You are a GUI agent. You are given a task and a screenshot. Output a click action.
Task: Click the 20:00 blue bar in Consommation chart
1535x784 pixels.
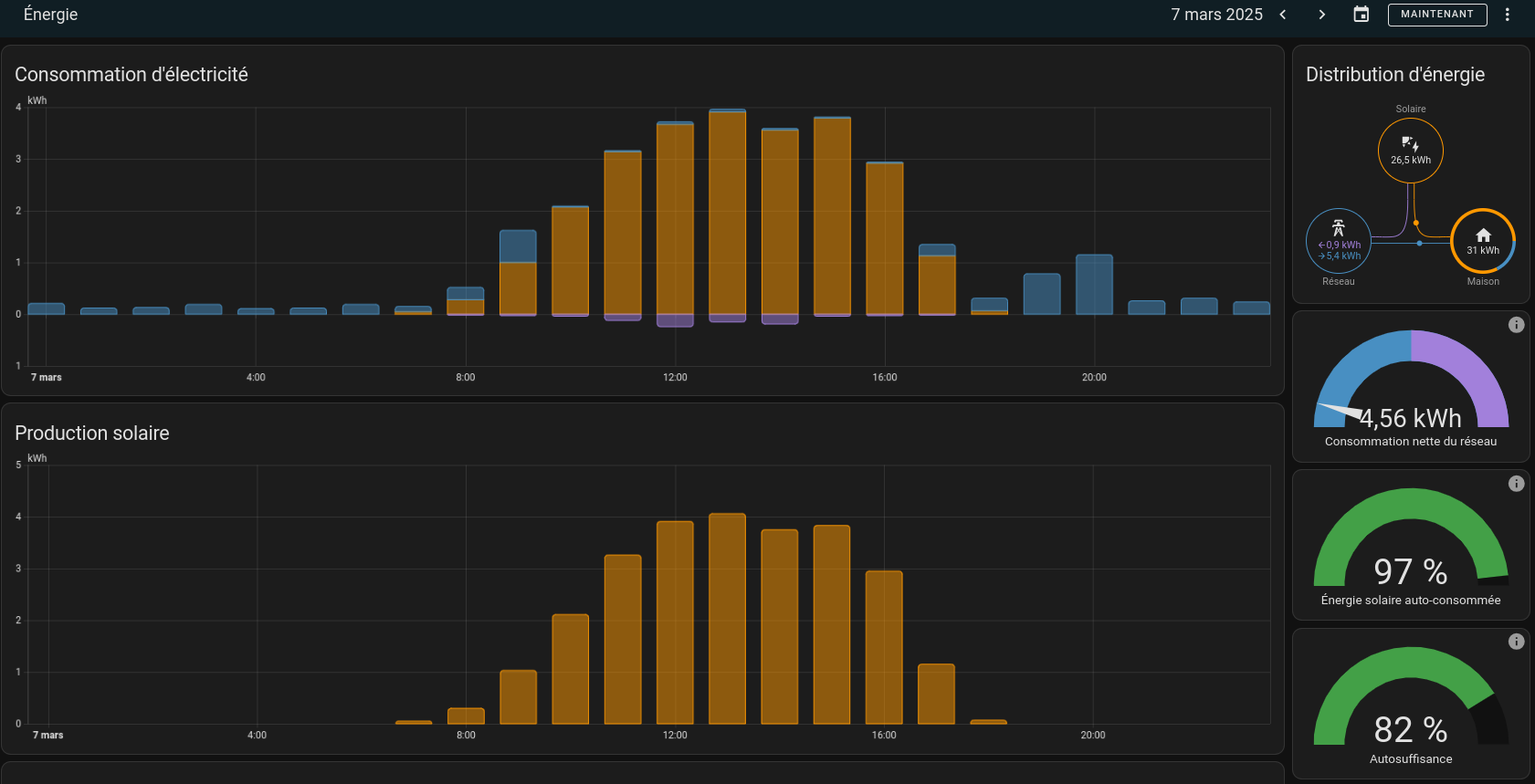(x=1094, y=285)
